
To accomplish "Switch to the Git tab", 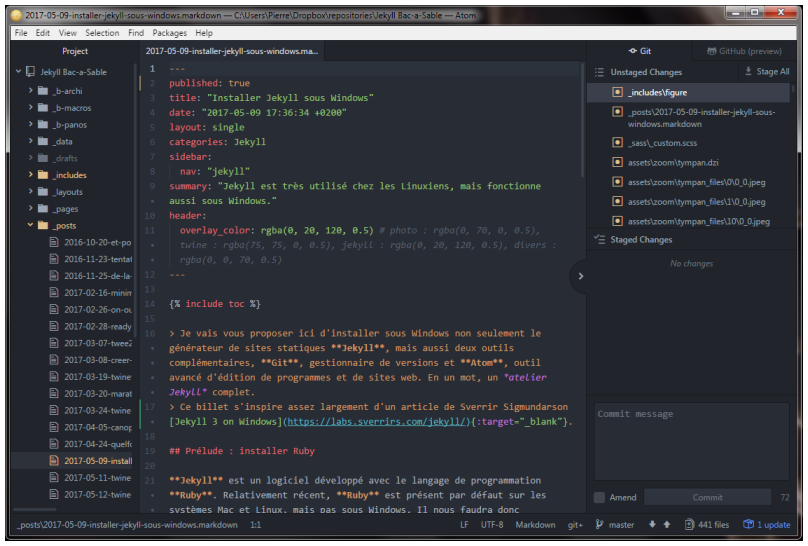I will click(639, 51).
